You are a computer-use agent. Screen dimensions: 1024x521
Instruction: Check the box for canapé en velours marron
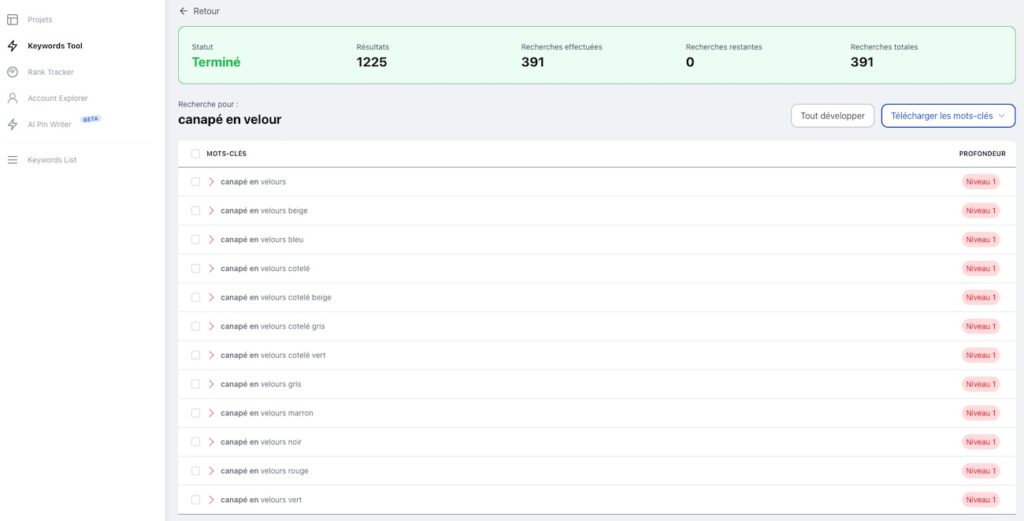pos(195,413)
